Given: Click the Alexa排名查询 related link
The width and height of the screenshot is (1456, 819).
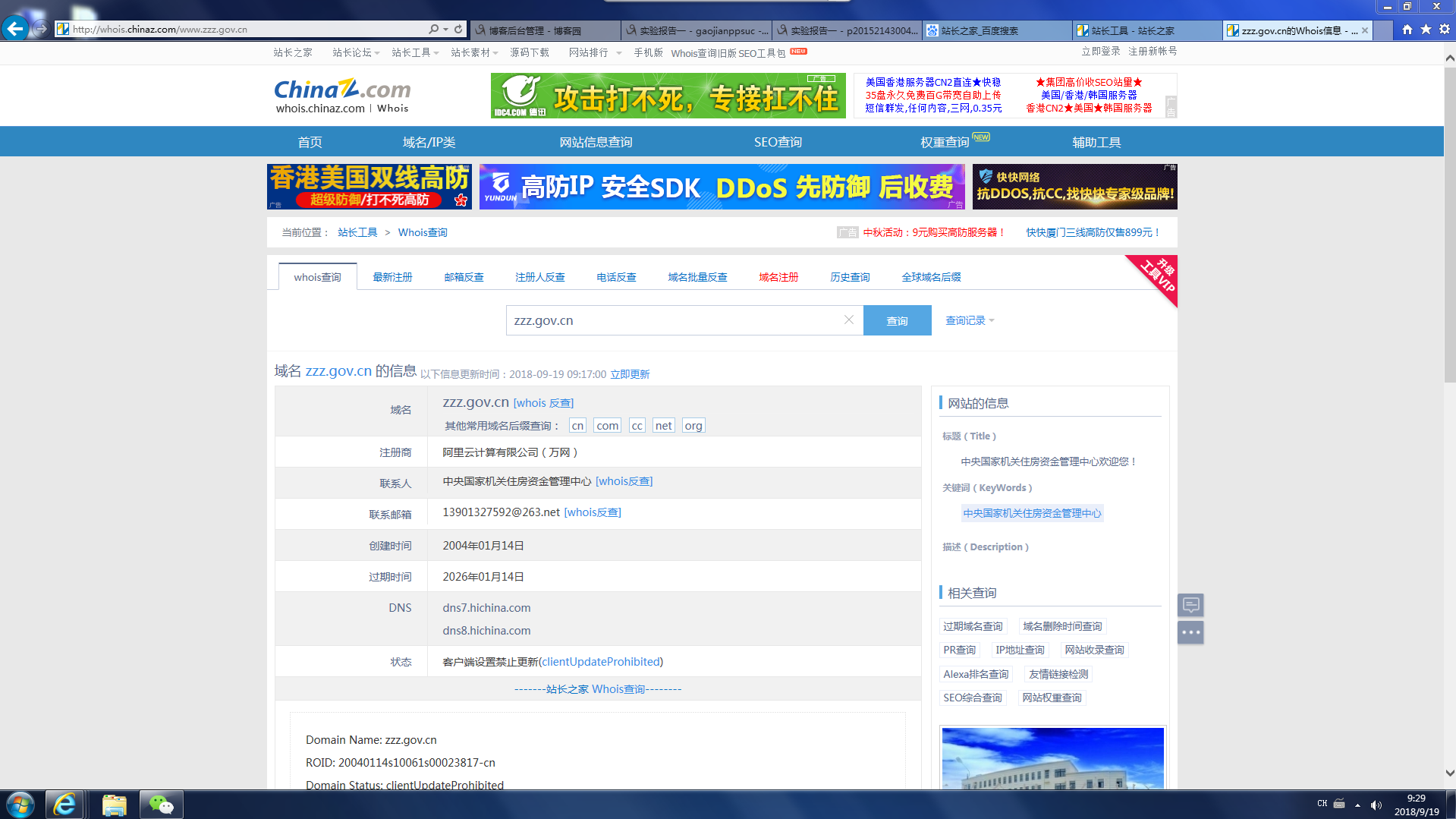Looking at the screenshot, I should [x=976, y=674].
